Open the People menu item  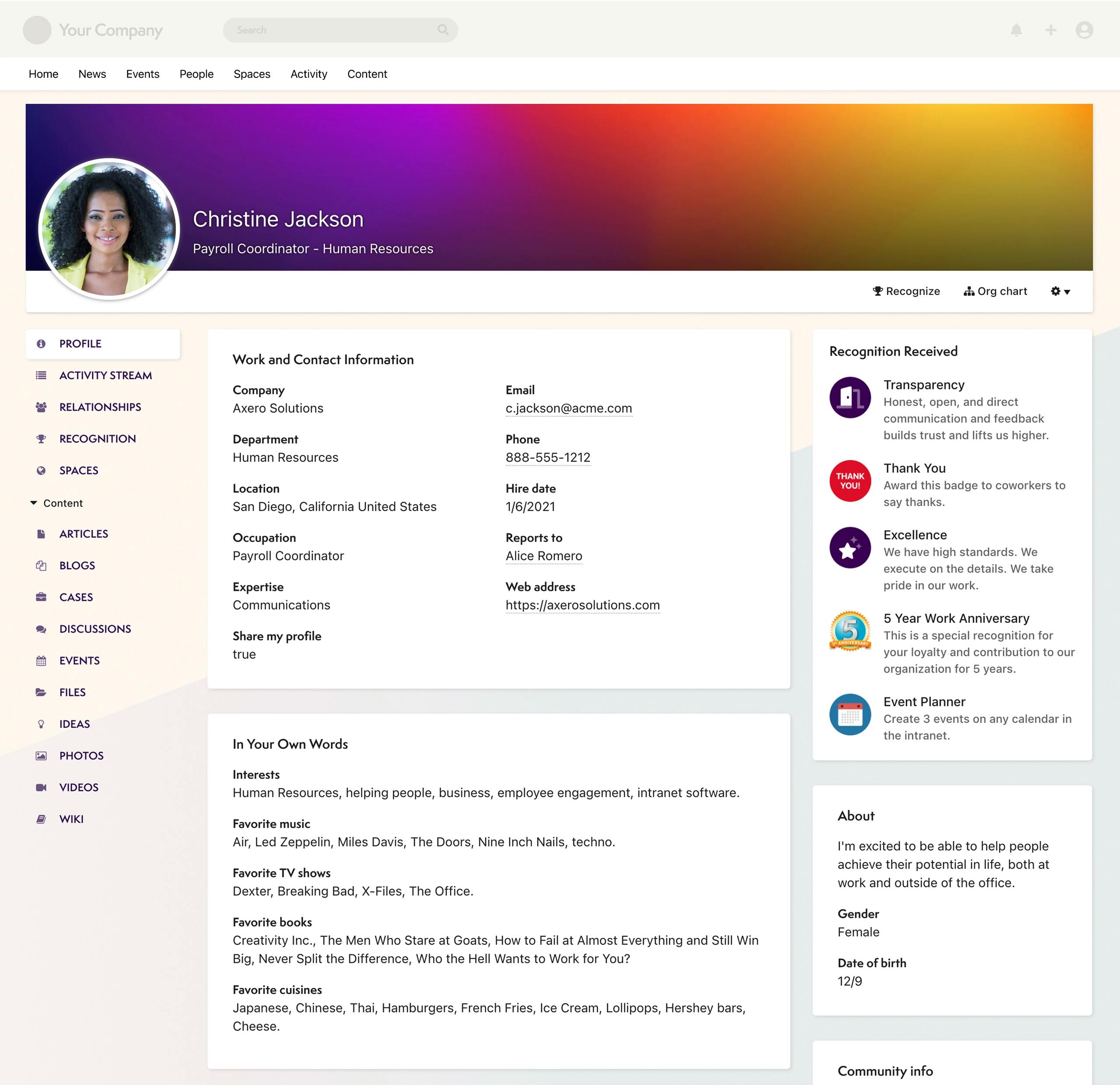(x=196, y=74)
